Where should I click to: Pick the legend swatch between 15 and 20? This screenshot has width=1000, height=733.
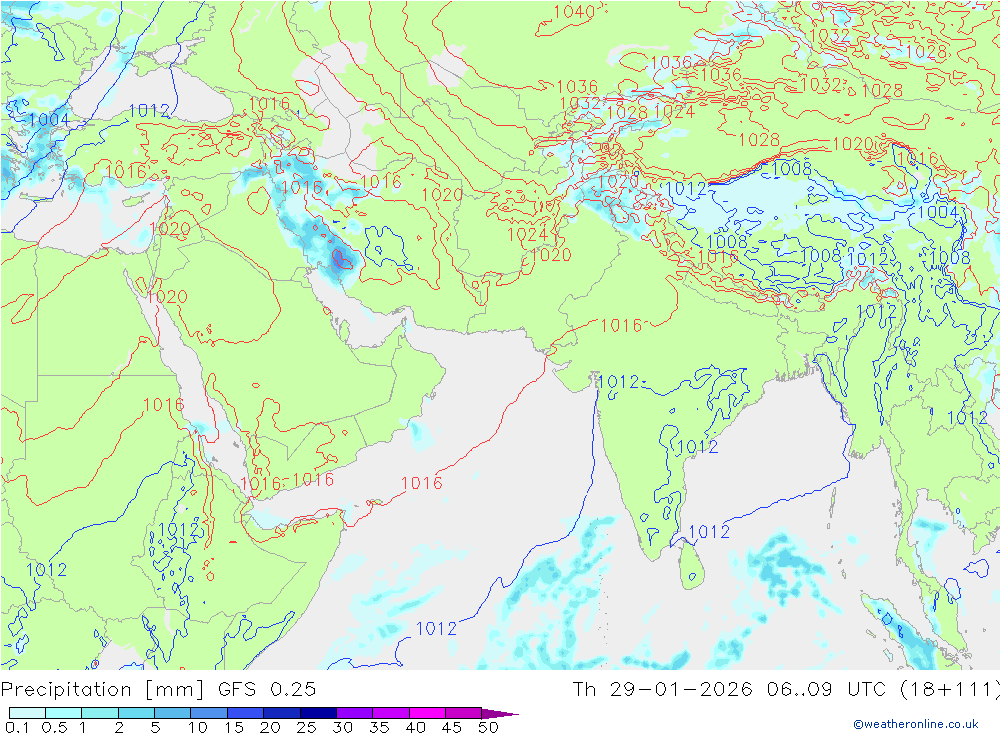point(245,713)
